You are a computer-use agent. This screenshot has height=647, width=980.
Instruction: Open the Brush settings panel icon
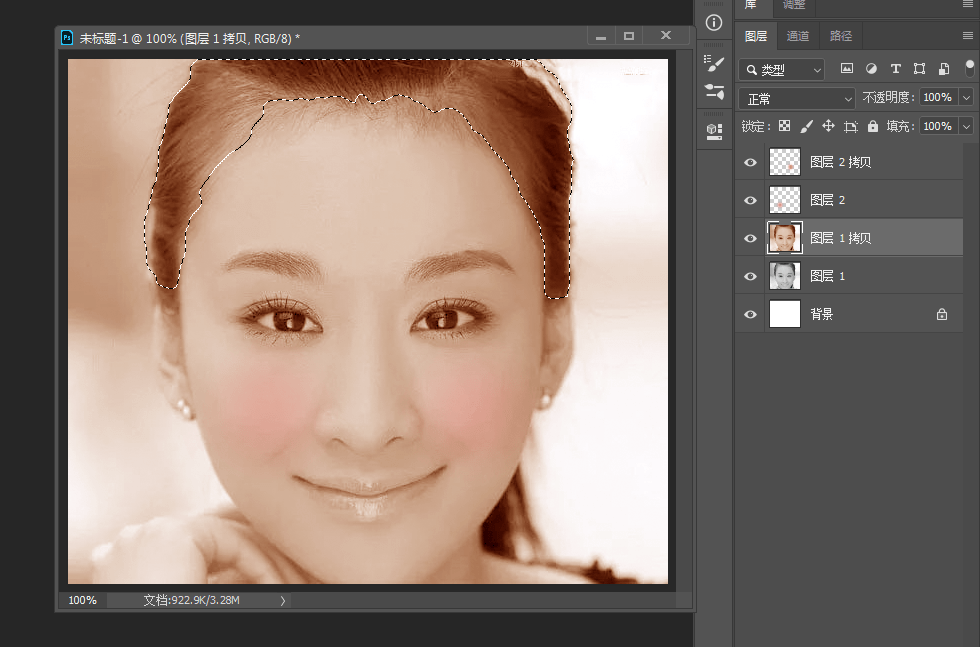pos(714,63)
